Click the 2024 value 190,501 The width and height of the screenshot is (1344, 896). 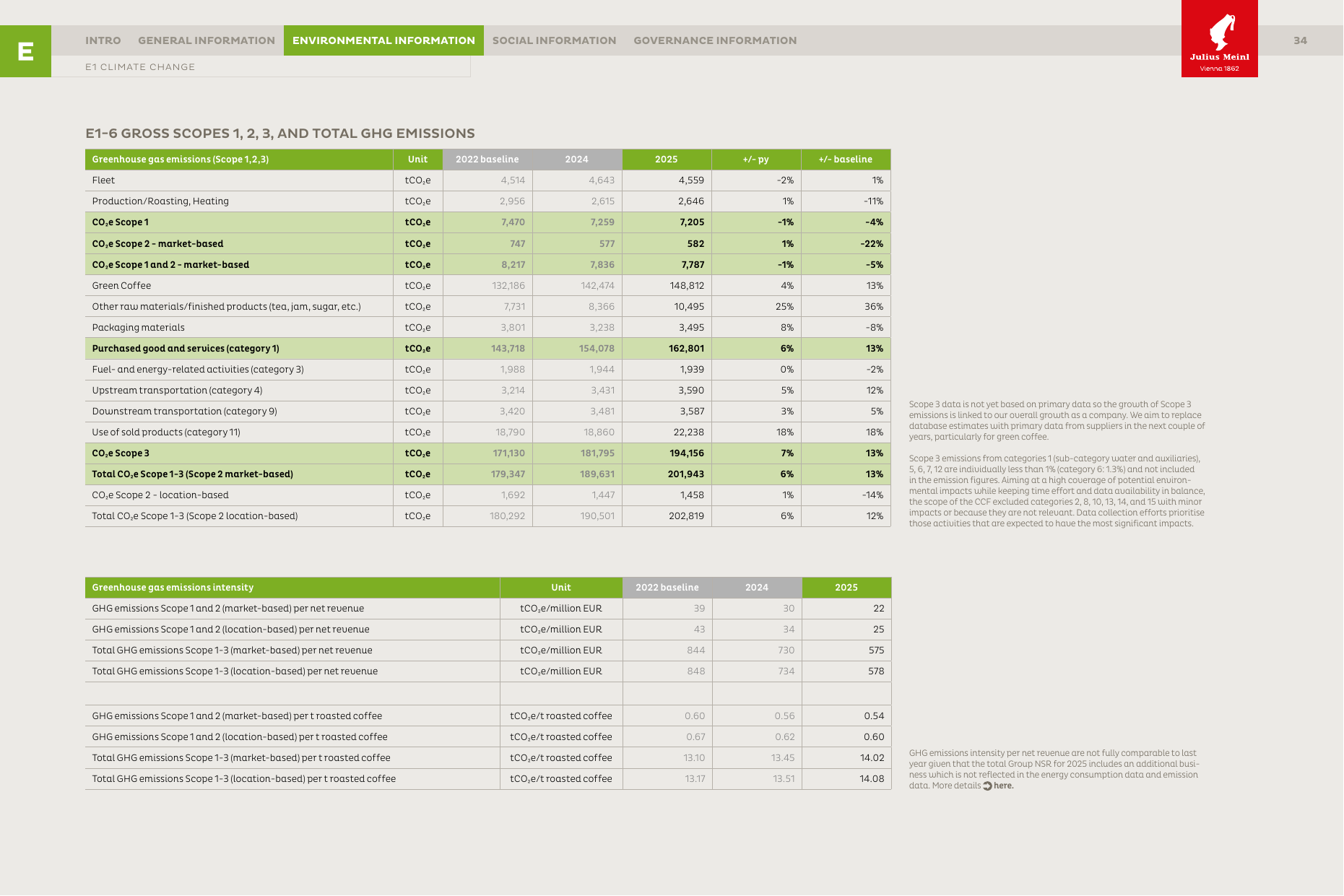pyautogui.click(x=597, y=516)
